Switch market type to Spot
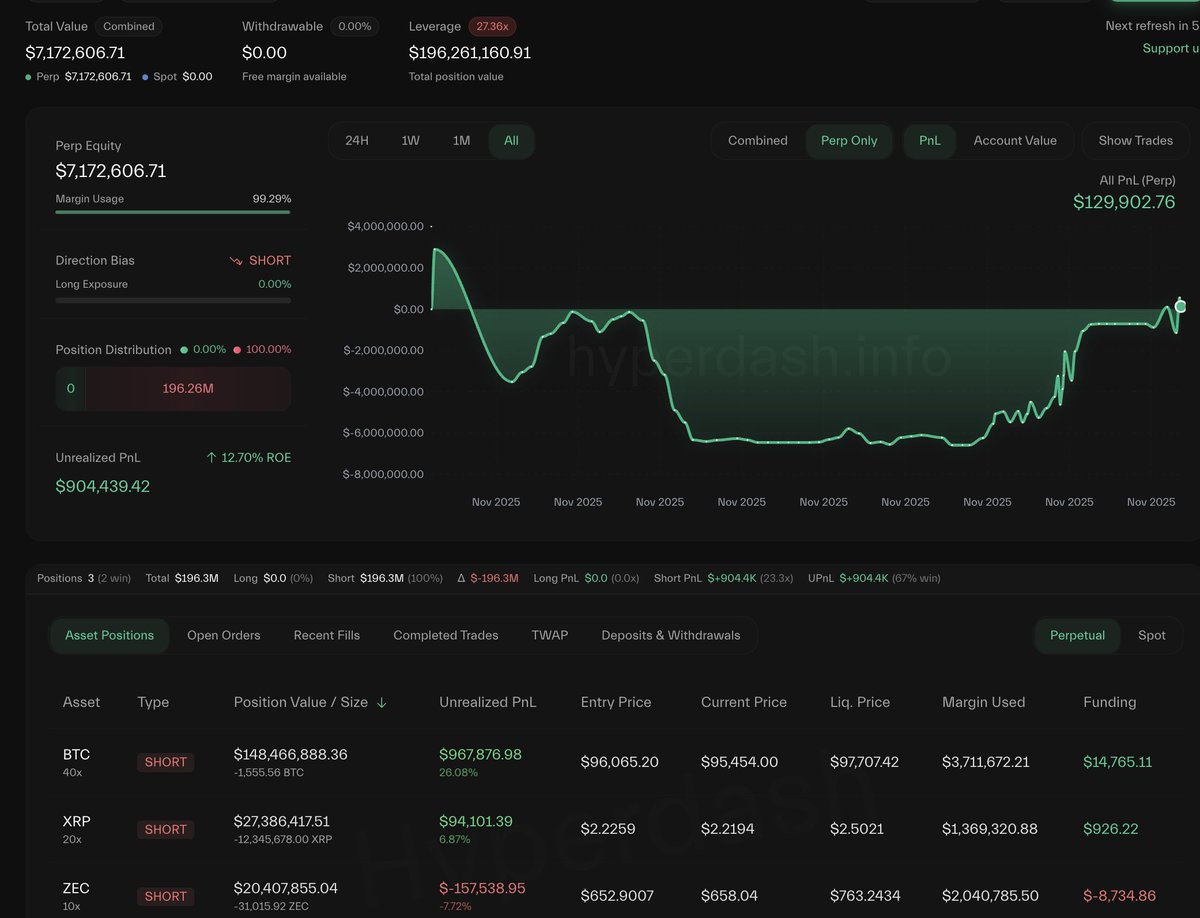Image resolution: width=1200 pixels, height=918 pixels. click(1151, 635)
